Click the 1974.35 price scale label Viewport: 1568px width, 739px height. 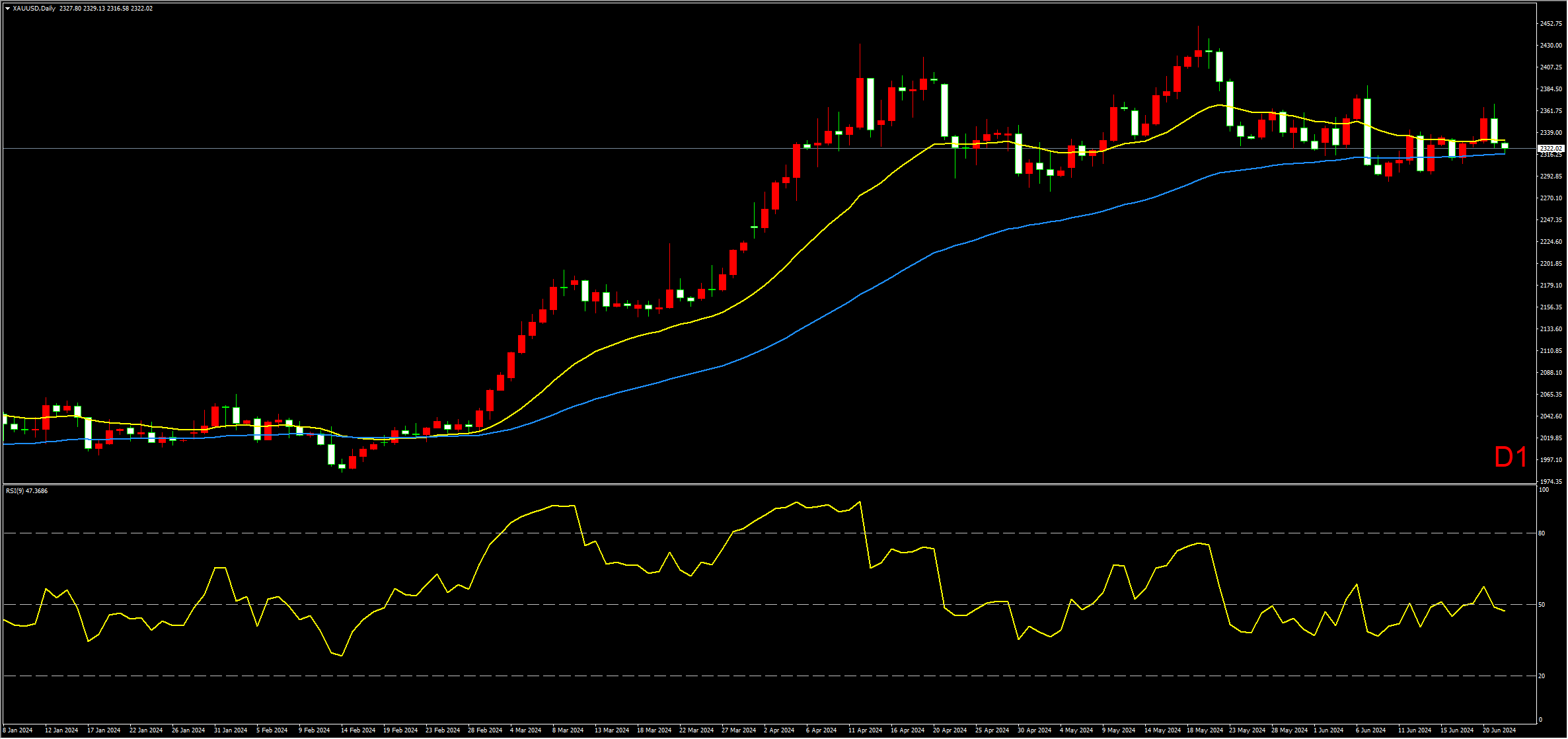click(1551, 481)
